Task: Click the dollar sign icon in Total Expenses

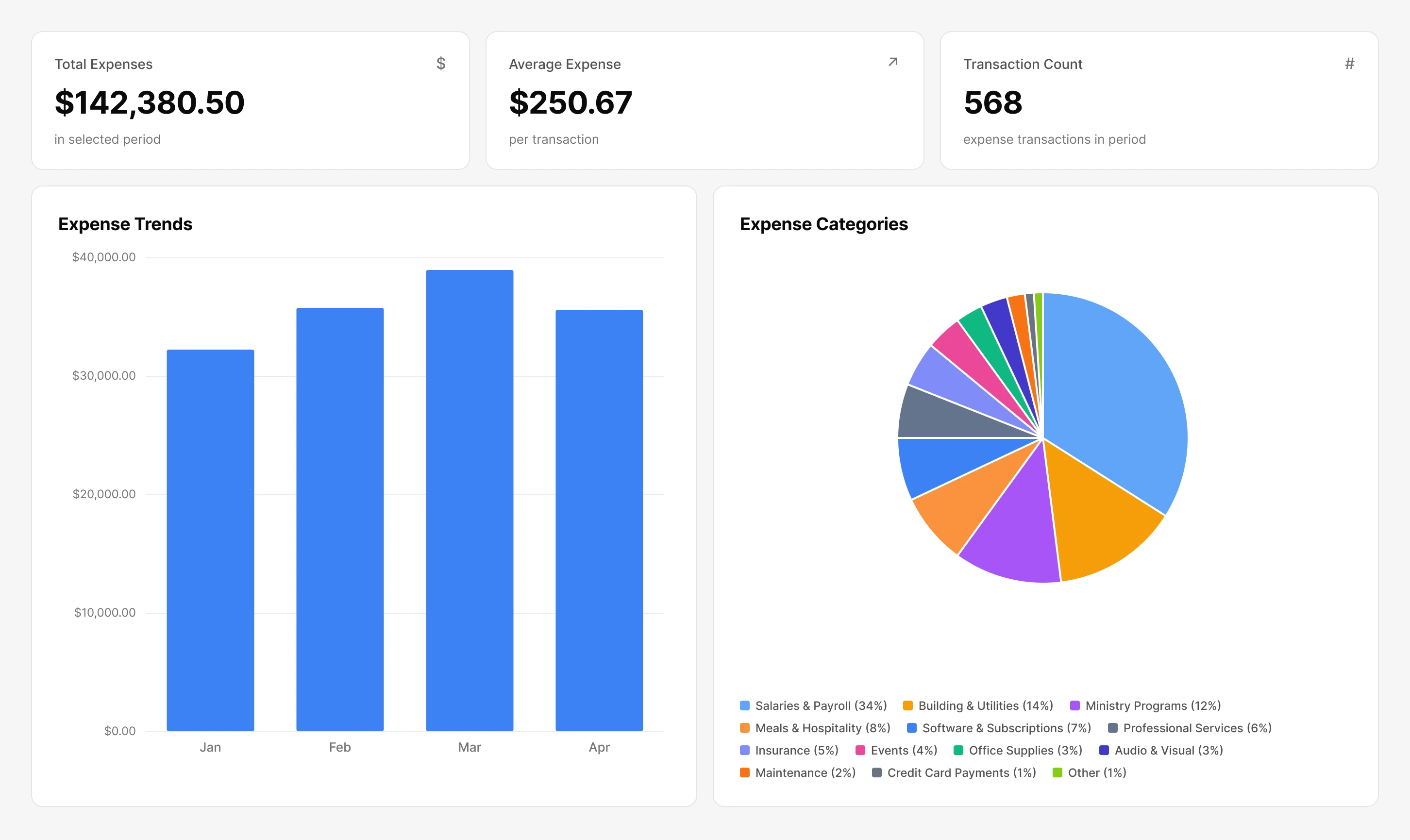Action: 441,64
